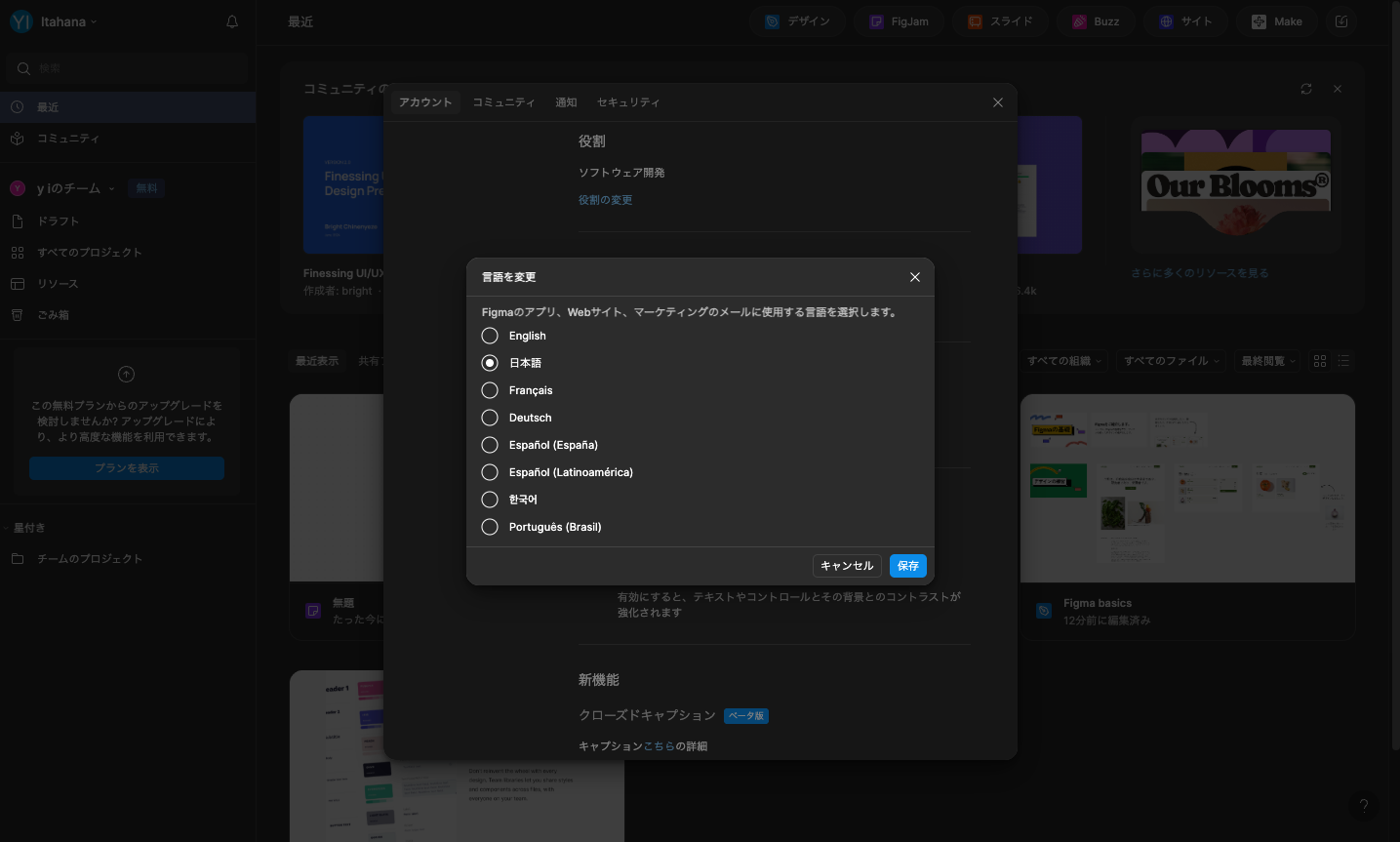The width and height of the screenshot is (1400, 842).
Task: Click the refresh icon on the community banner
Action: [x=1306, y=88]
